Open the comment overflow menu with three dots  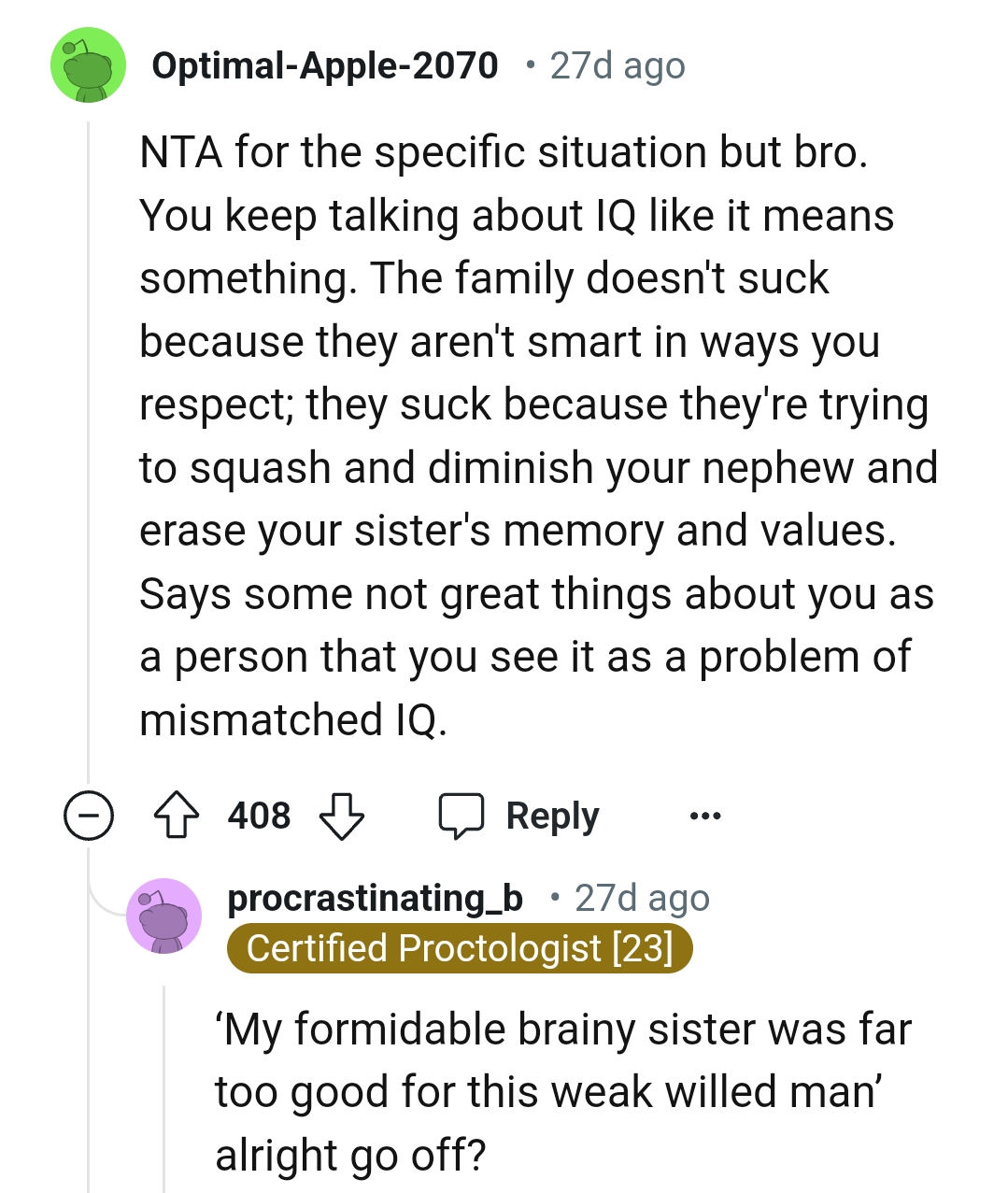[705, 815]
